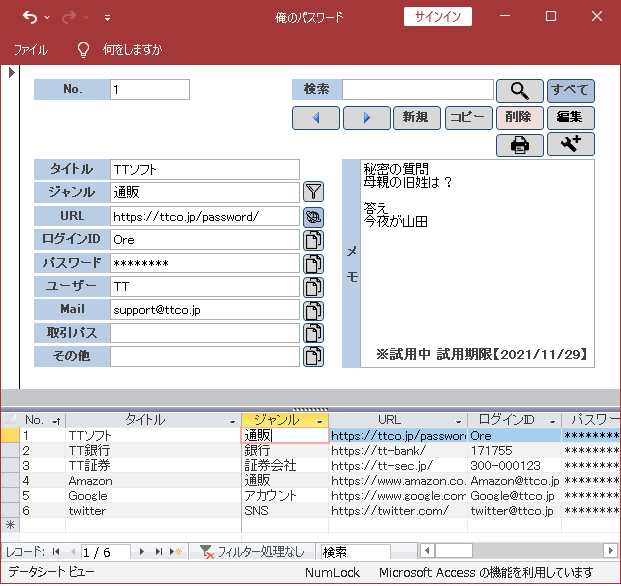
Task: Click the record selector arrow at form left
Action: point(11,72)
